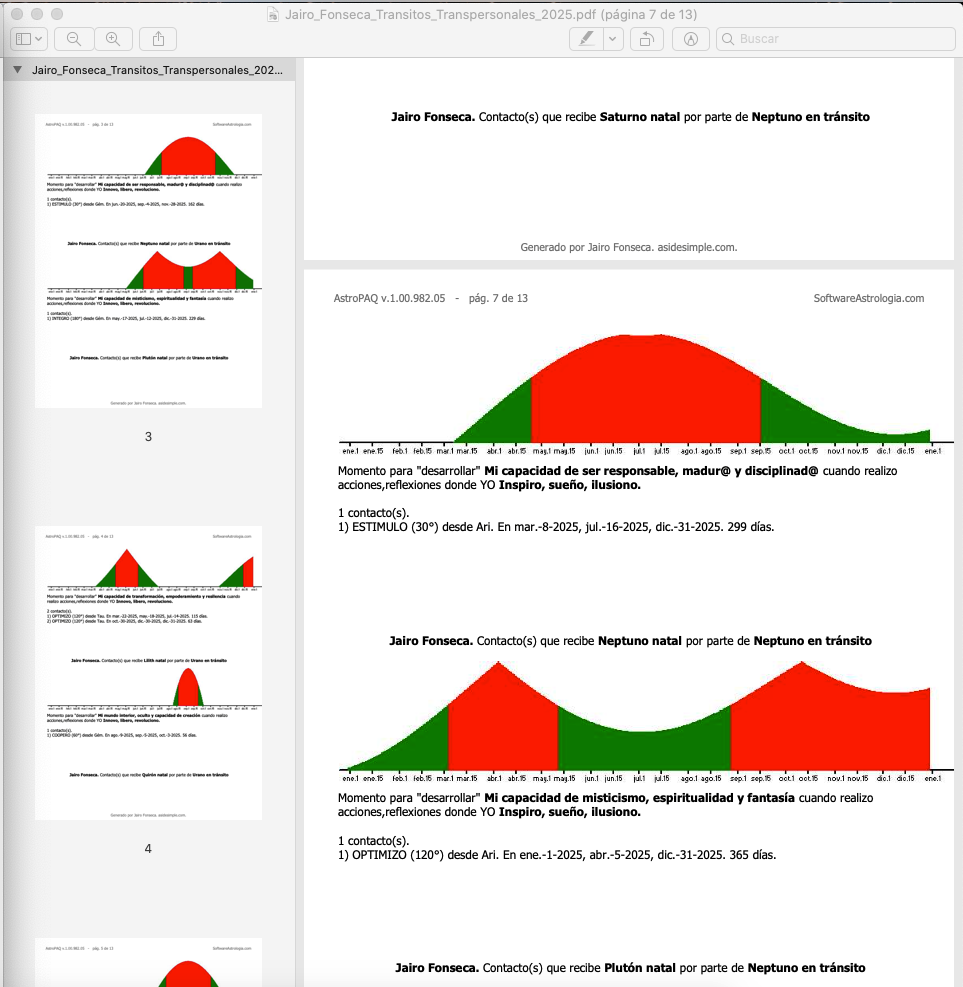Image resolution: width=963 pixels, height=987 pixels.
Task: Click the Buscar search field
Action: 840,39
